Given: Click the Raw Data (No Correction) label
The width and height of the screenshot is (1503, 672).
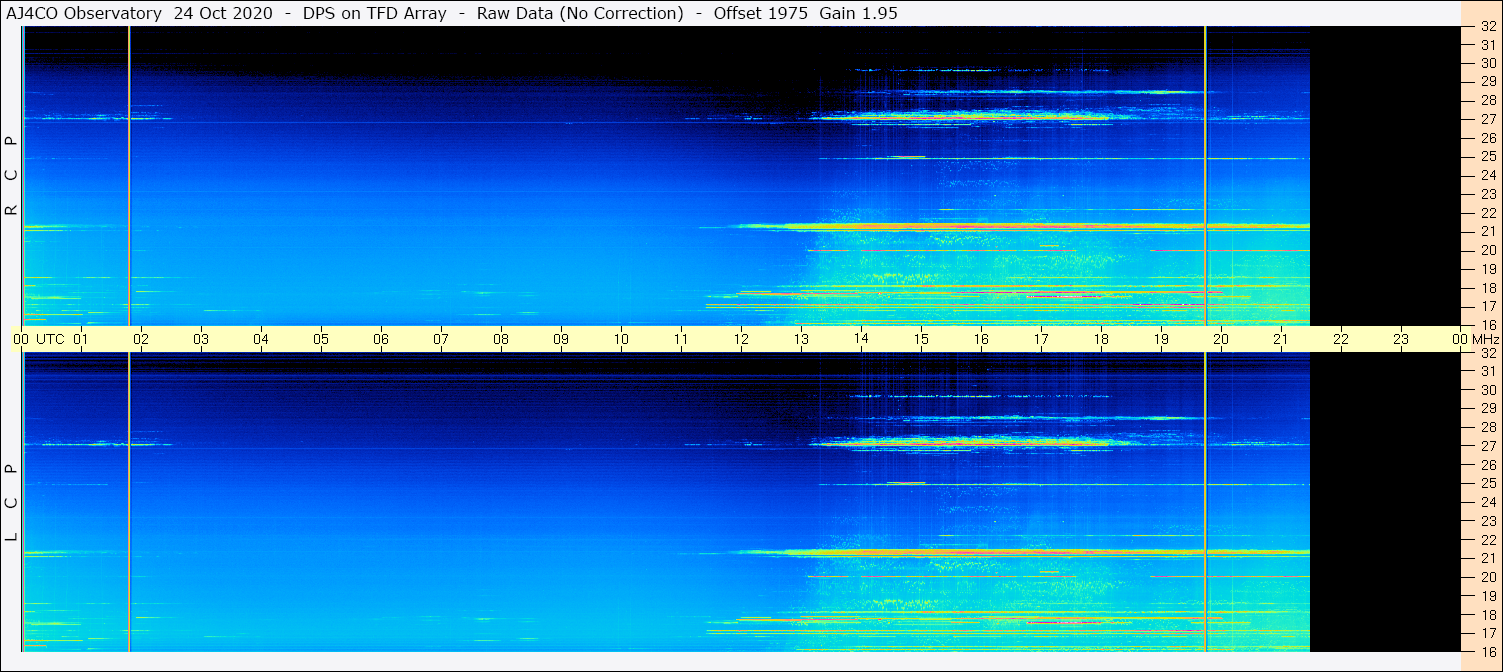Looking at the screenshot, I should coord(580,13).
